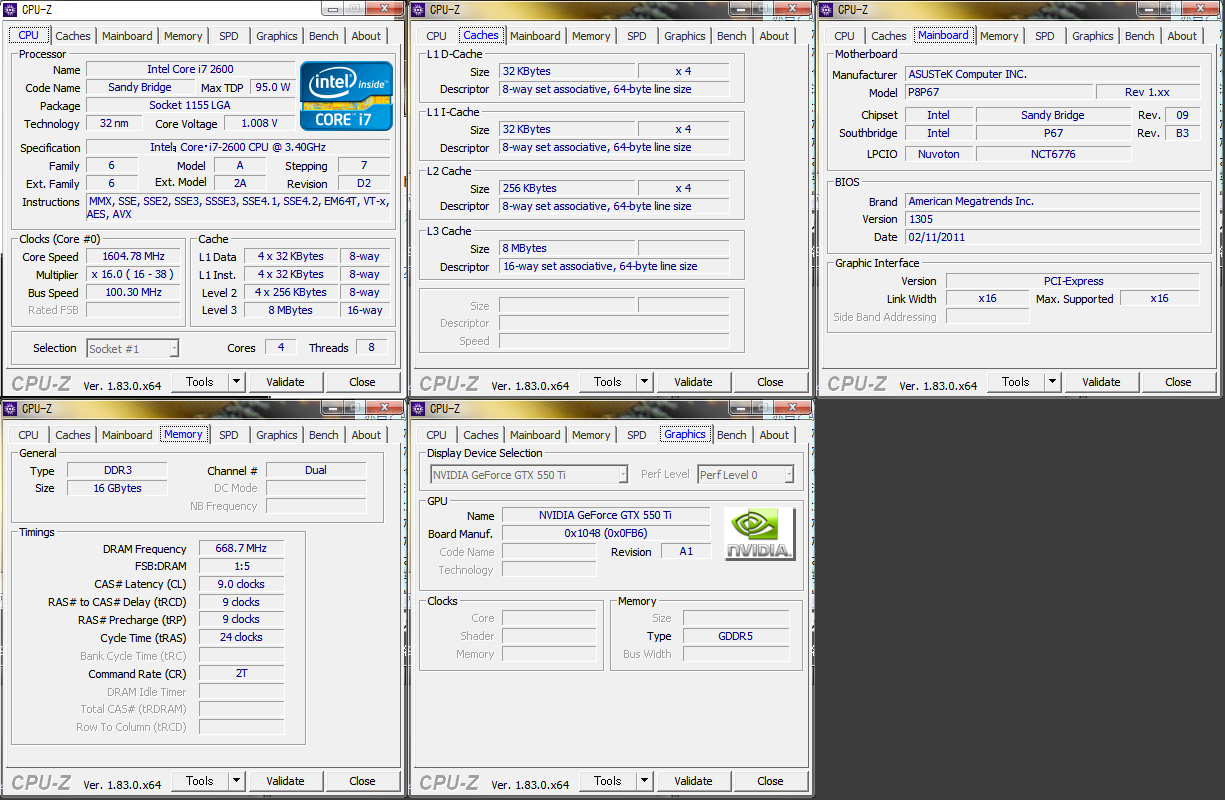Image resolution: width=1225 pixels, height=800 pixels.
Task: Expand the Tools arrow in the Memory tab window
Action: coord(236,780)
